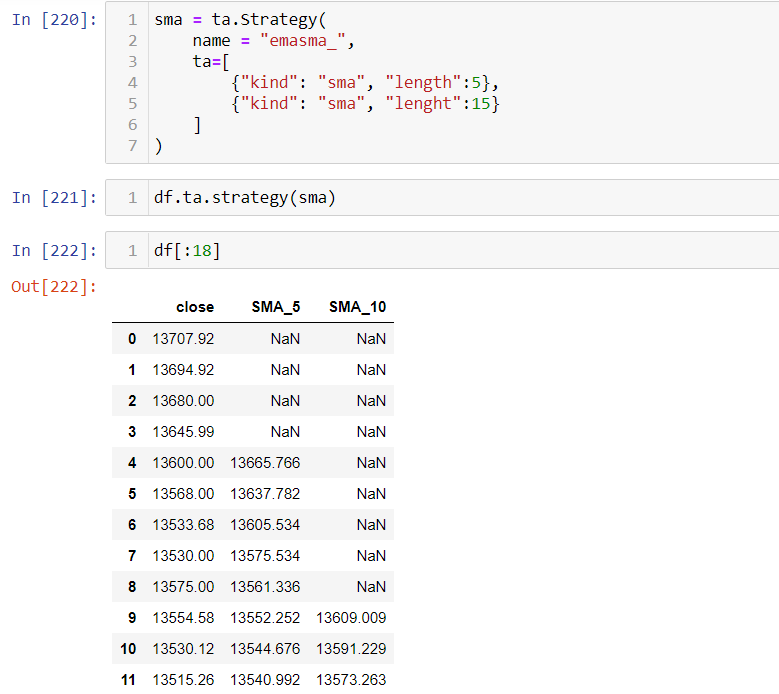Click row index label 0
779x694 pixels.
click(132, 339)
